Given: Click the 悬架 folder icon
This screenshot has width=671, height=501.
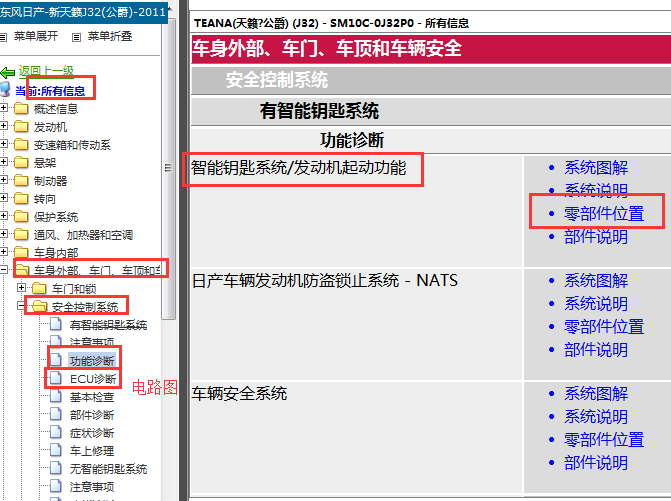Looking at the screenshot, I should coord(21,163).
